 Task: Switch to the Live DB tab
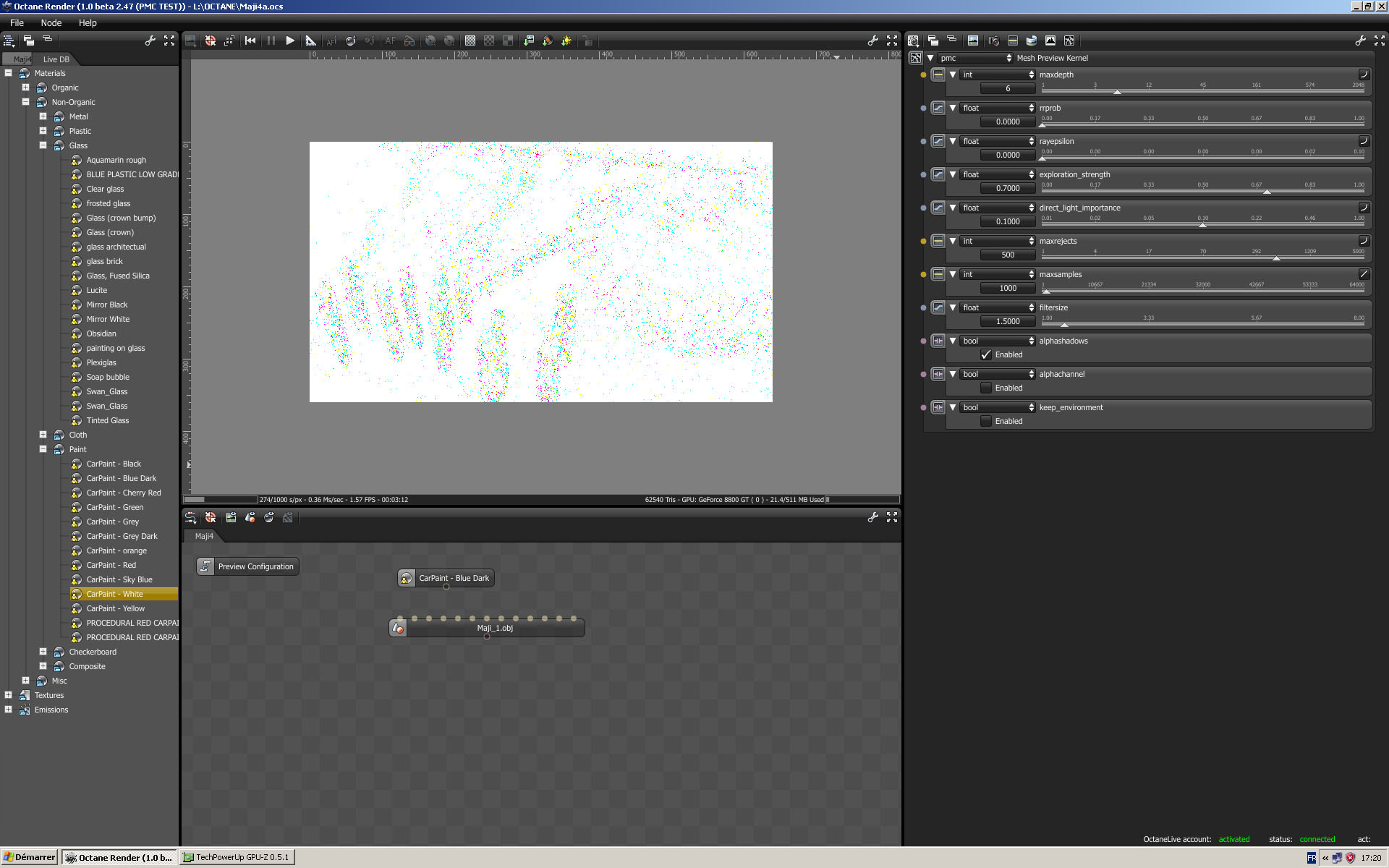56,59
